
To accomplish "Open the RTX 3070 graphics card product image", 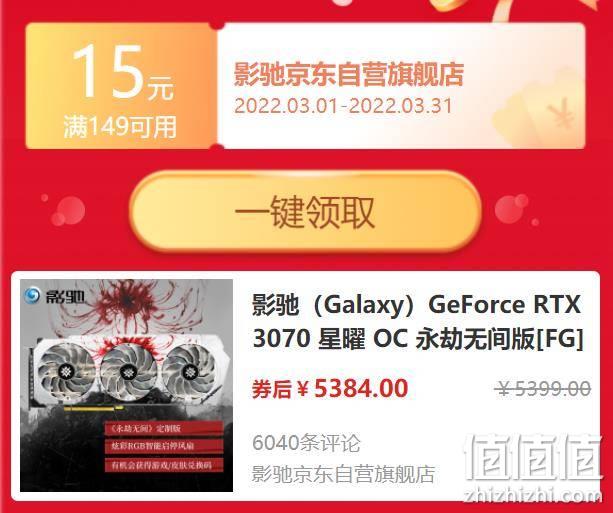I will click(126, 385).
